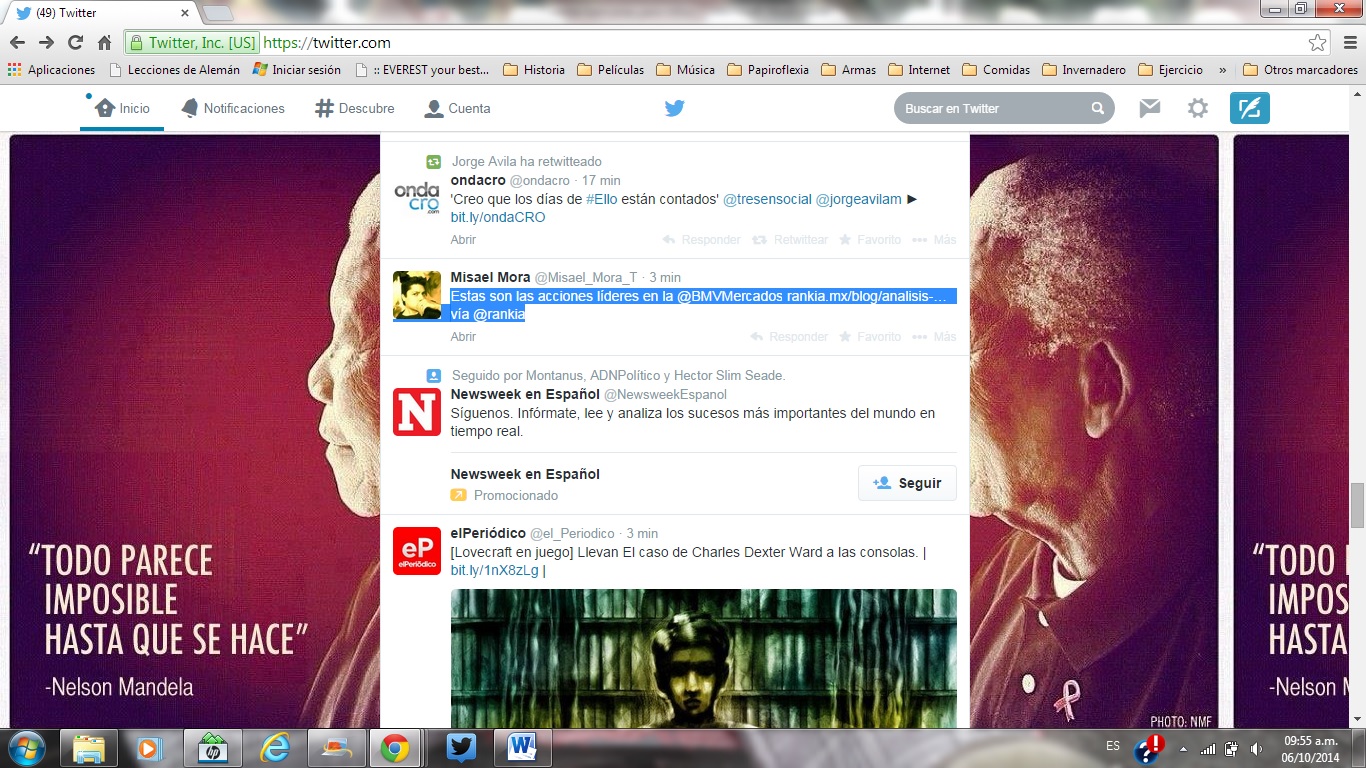Open the Lecciones de Alemán bookmark
Image resolution: width=1366 pixels, height=768 pixels.
point(174,70)
